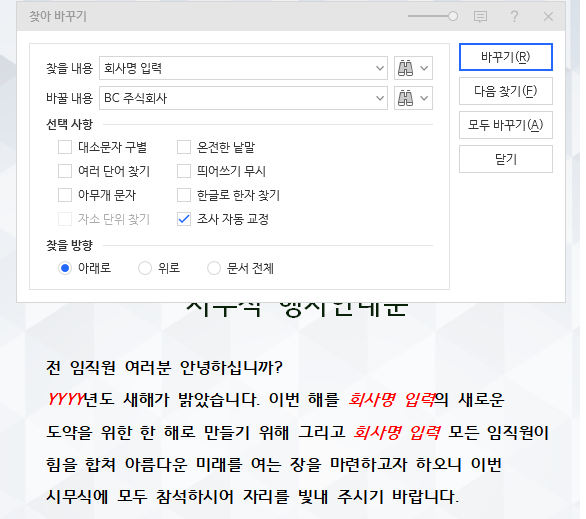Click red 회사명 입력 before 의 새로운
This screenshot has width=586, height=519.
pos(391,399)
